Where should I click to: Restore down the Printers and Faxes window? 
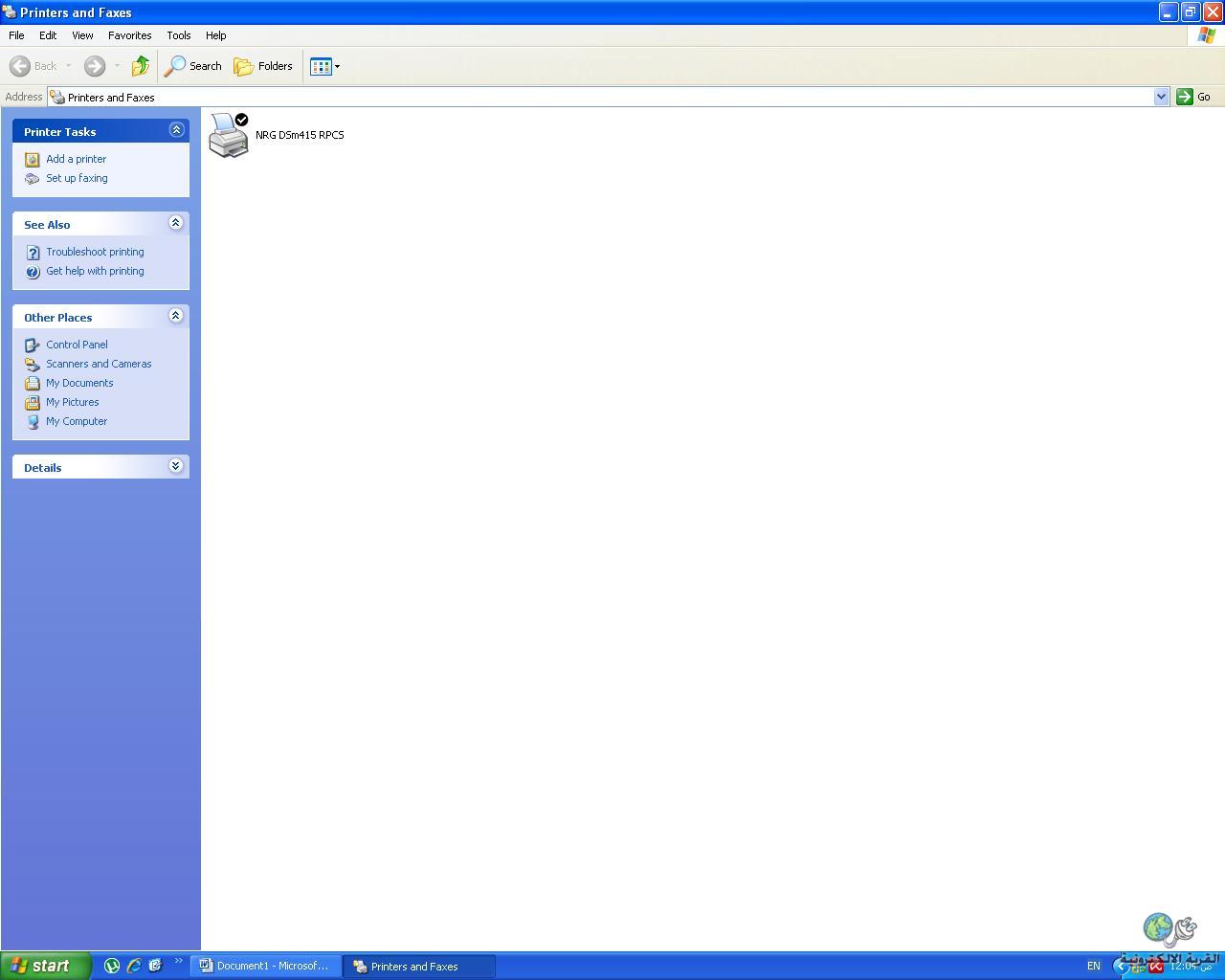point(1191,11)
